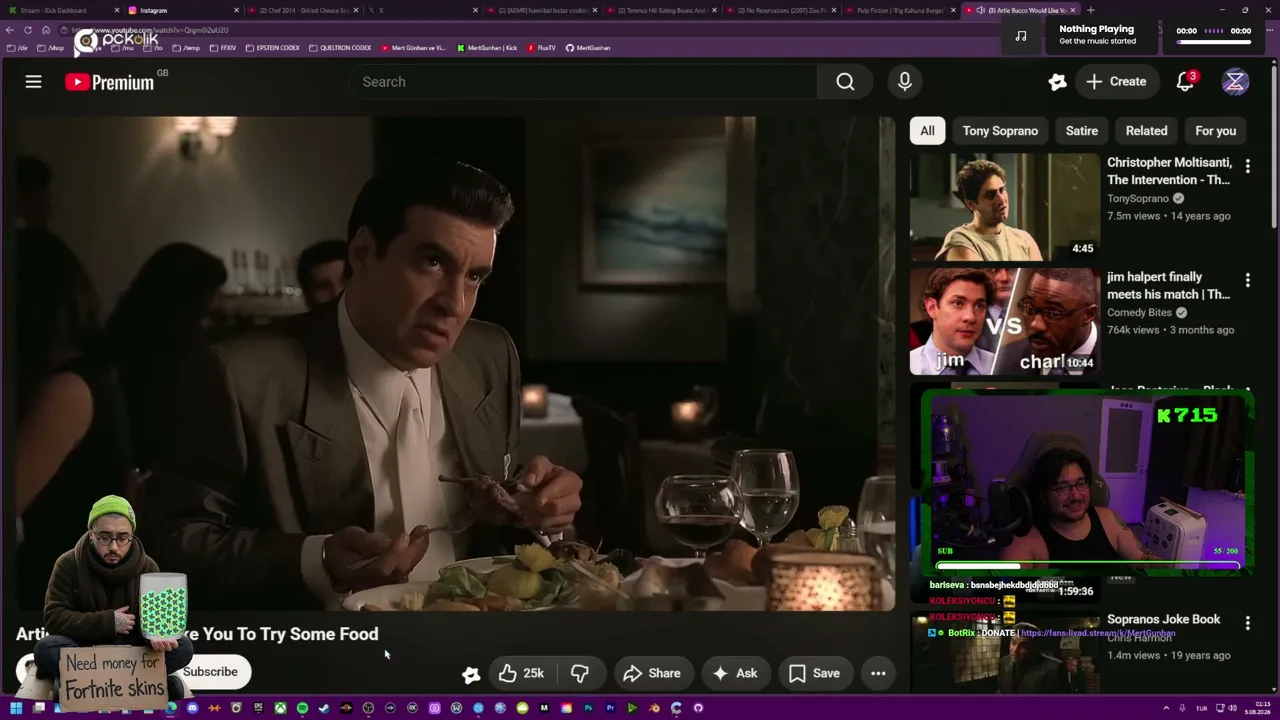Open the QUELTRON CODEX bookmark
1280x720 pixels.
[x=340, y=48]
